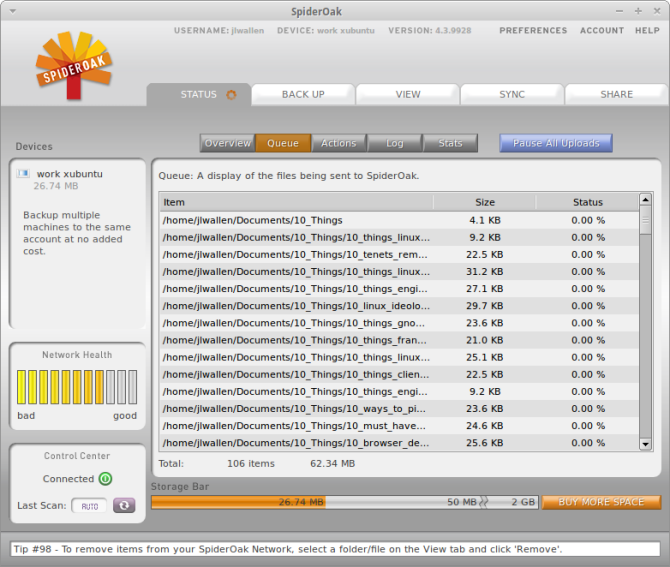Screen dimensions: 670x567
Task: Select the 10_things_fran... queue row
Action: [x=399, y=340]
